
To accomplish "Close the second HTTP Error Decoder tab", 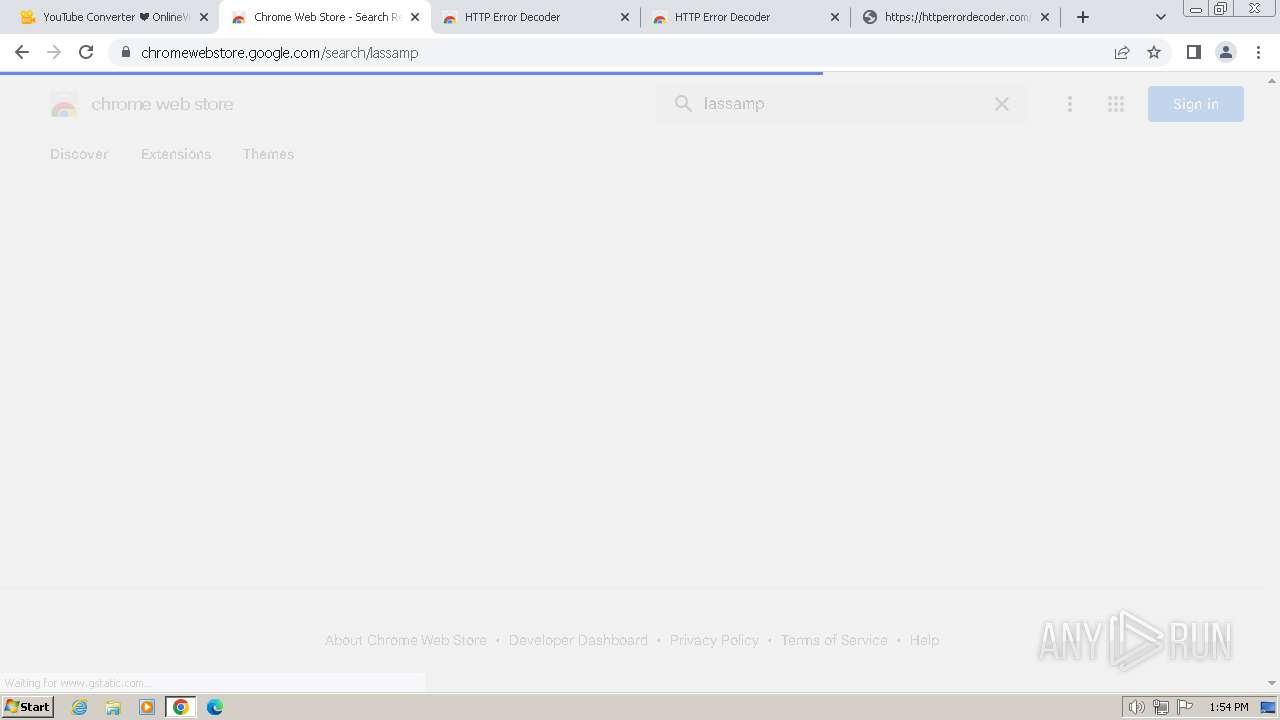I will click(x=835, y=17).
